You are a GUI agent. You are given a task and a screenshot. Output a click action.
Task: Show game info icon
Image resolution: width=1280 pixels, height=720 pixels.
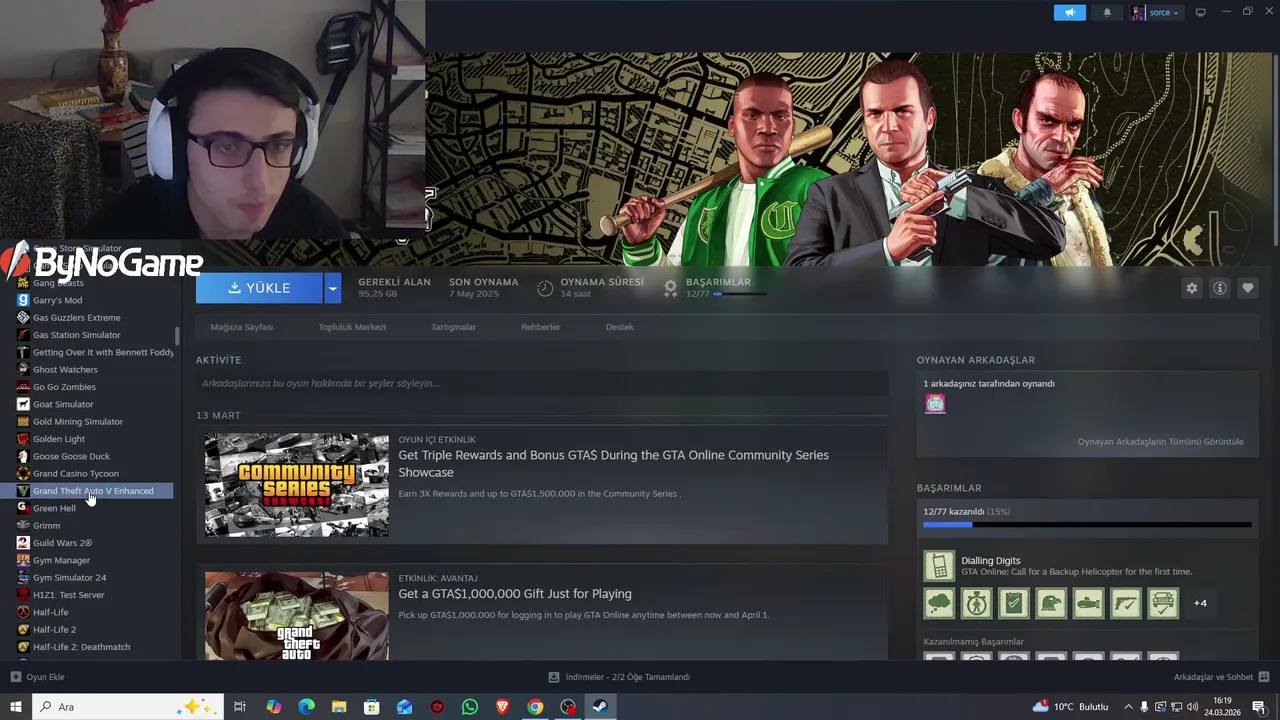point(1220,288)
